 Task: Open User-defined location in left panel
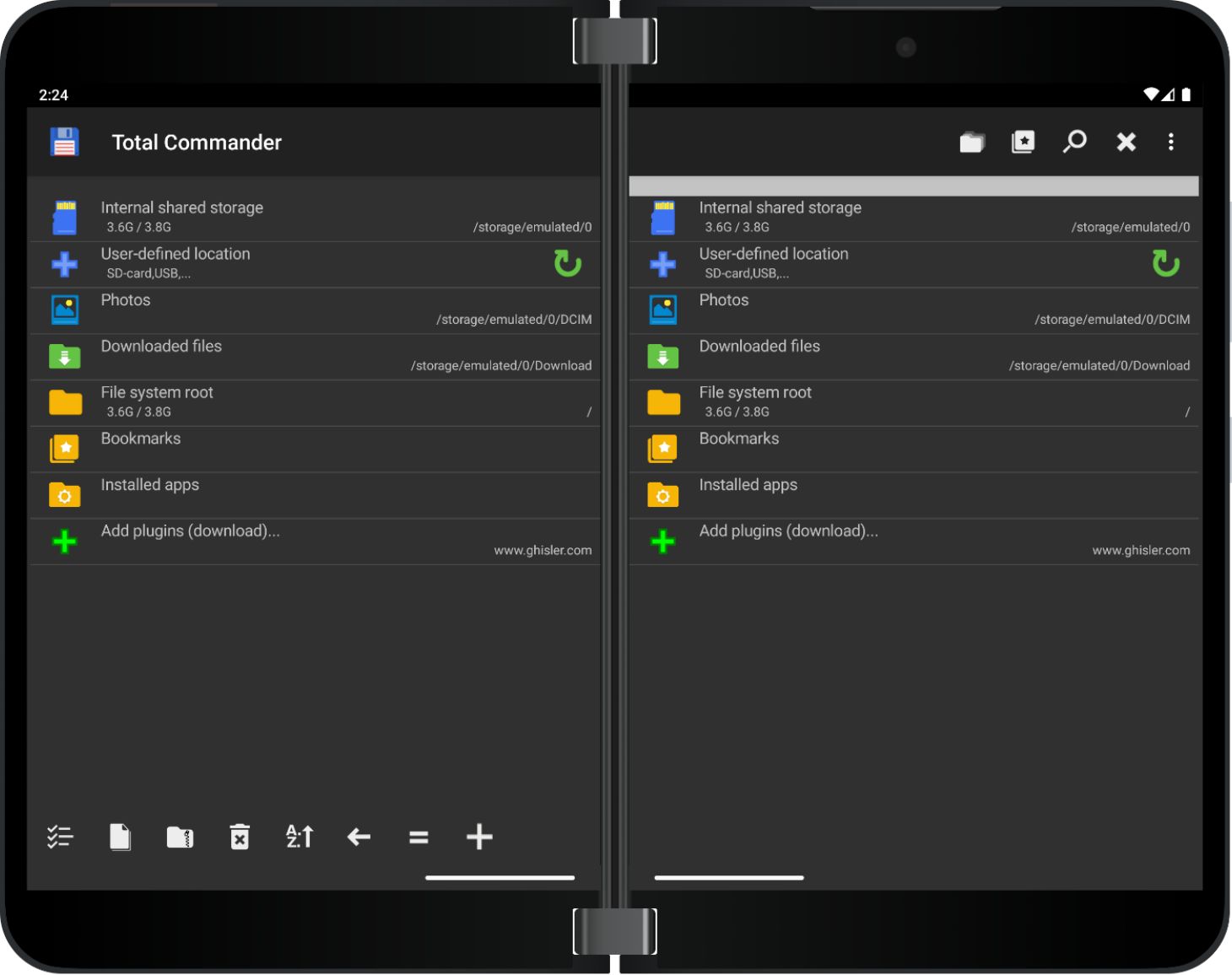[x=315, y=264]
